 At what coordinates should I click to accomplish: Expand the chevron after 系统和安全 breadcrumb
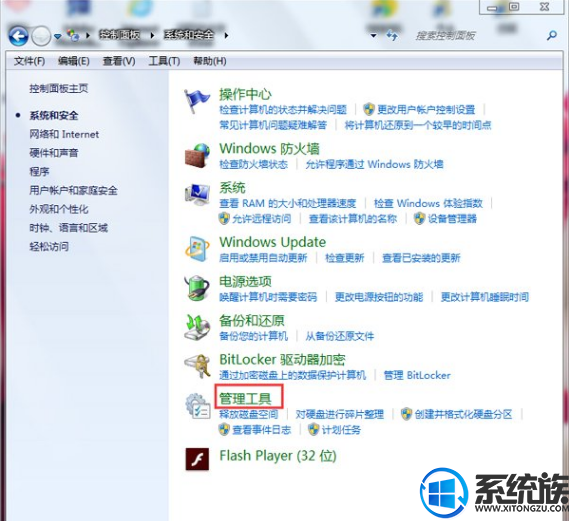click(226, 36)
